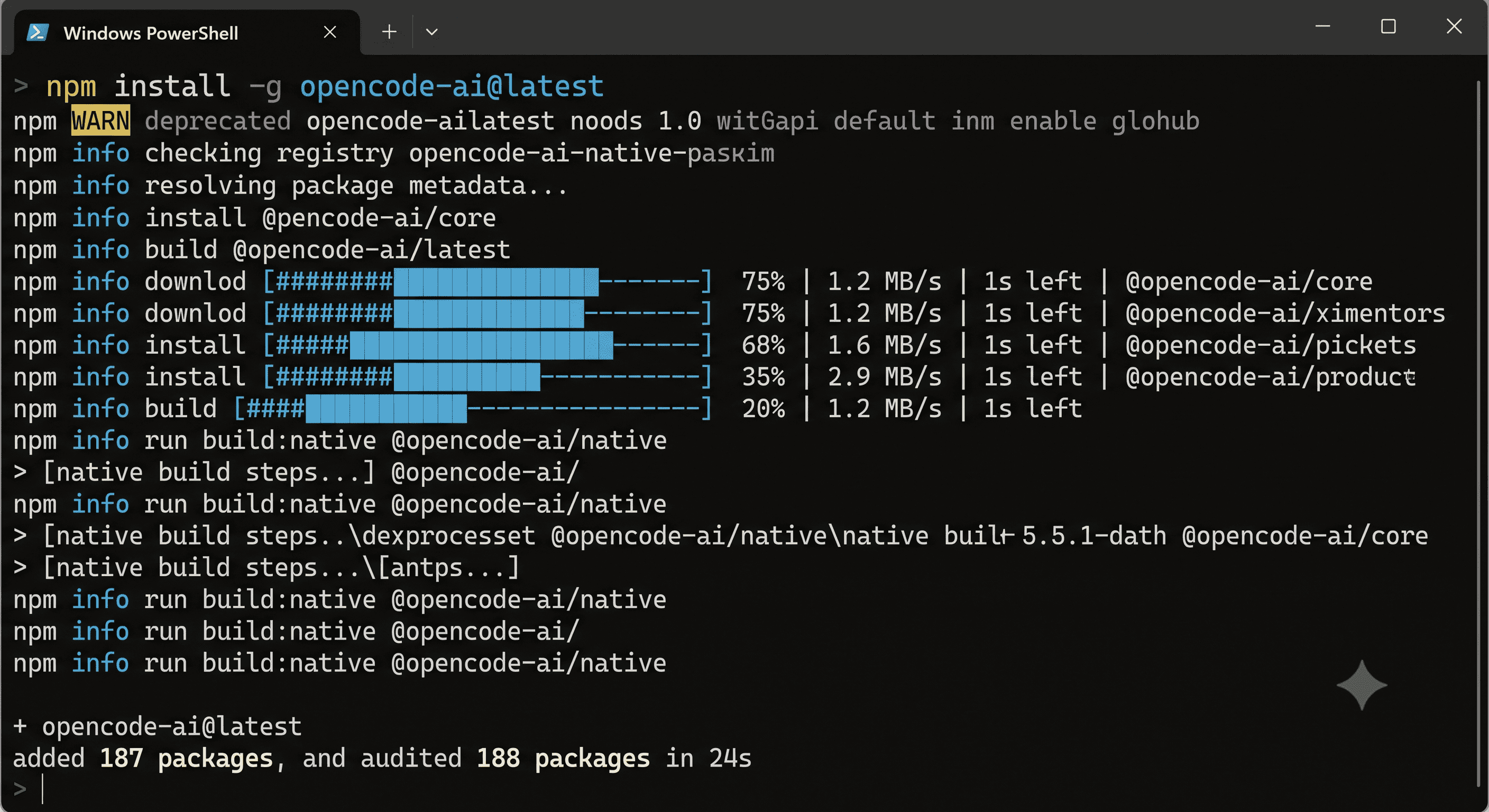
Task: Minimize the terminal window
Action: coord(1323,26)
